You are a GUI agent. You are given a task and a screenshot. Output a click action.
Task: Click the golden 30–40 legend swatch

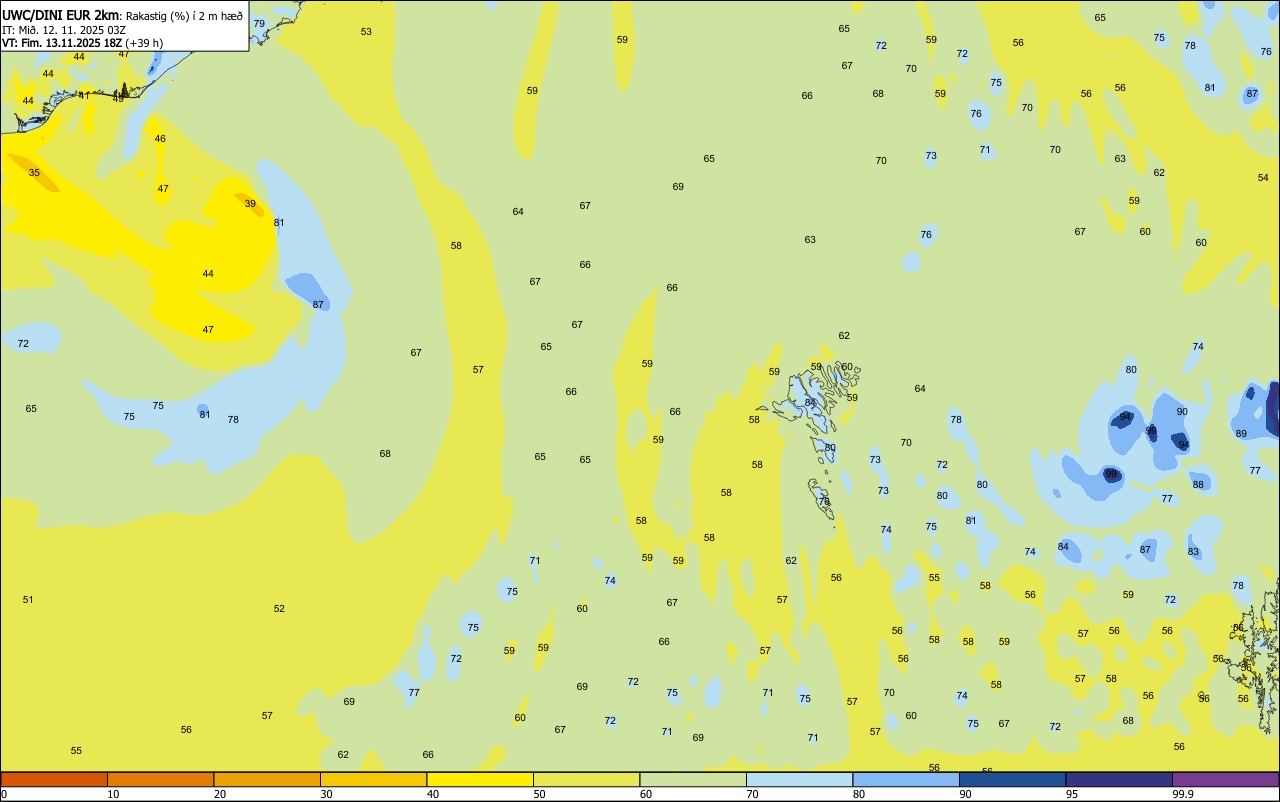click(x=373, y=779)
